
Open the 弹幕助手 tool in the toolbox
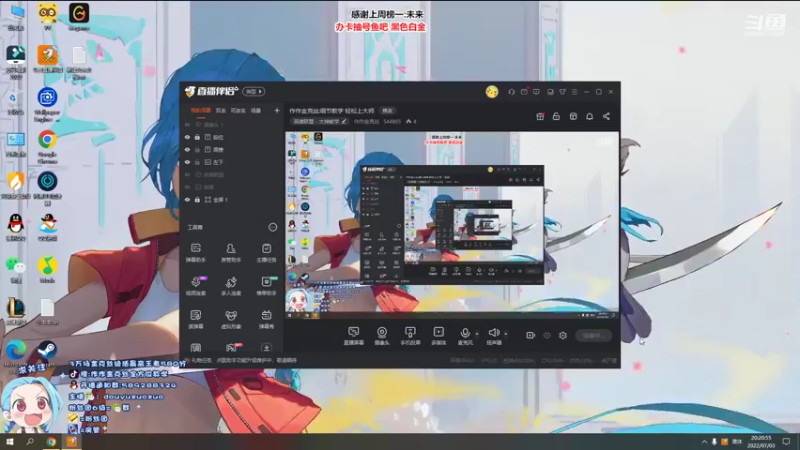[195, 253]
